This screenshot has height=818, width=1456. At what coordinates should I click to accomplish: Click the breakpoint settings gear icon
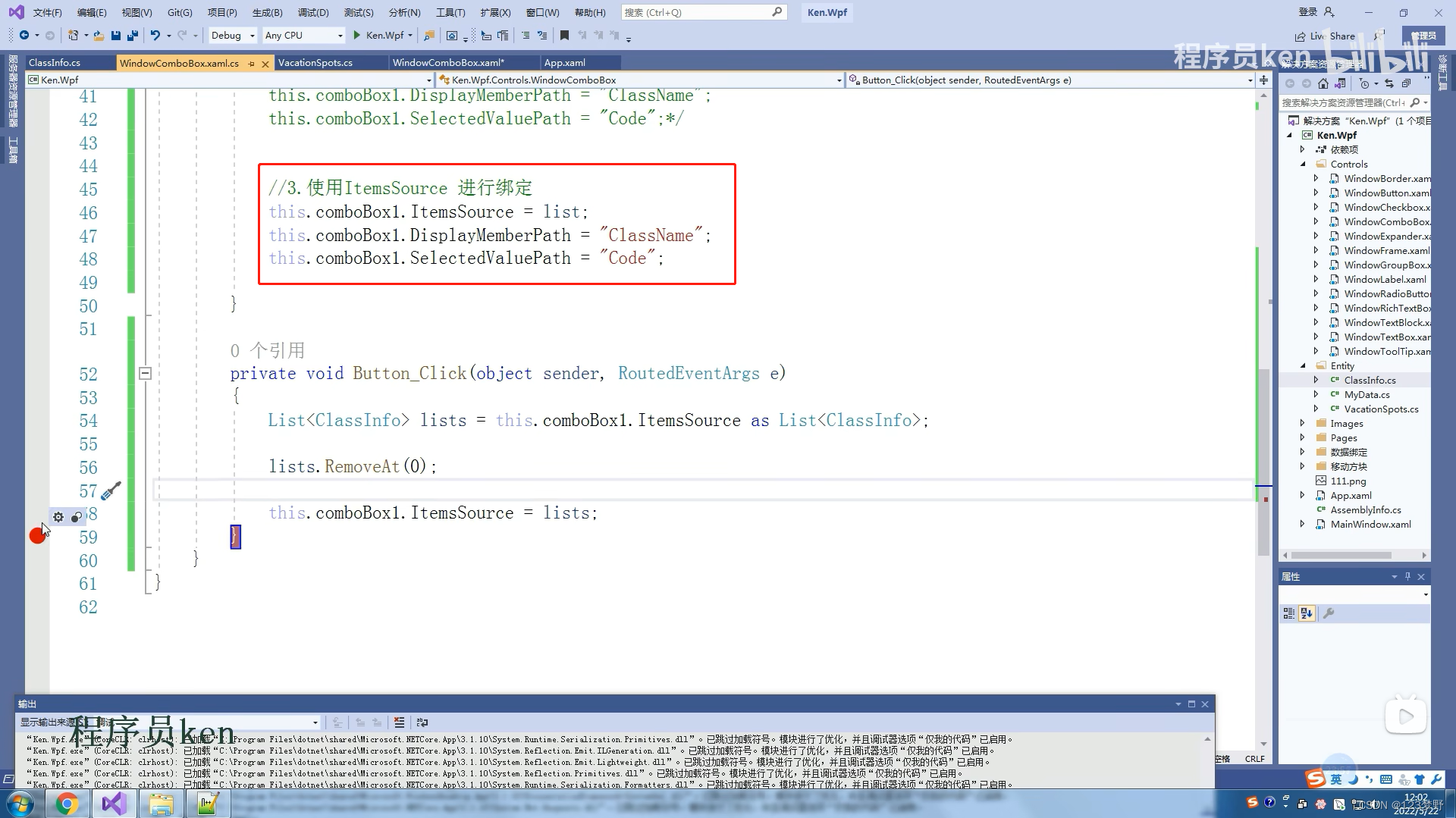tap(58, 517)
